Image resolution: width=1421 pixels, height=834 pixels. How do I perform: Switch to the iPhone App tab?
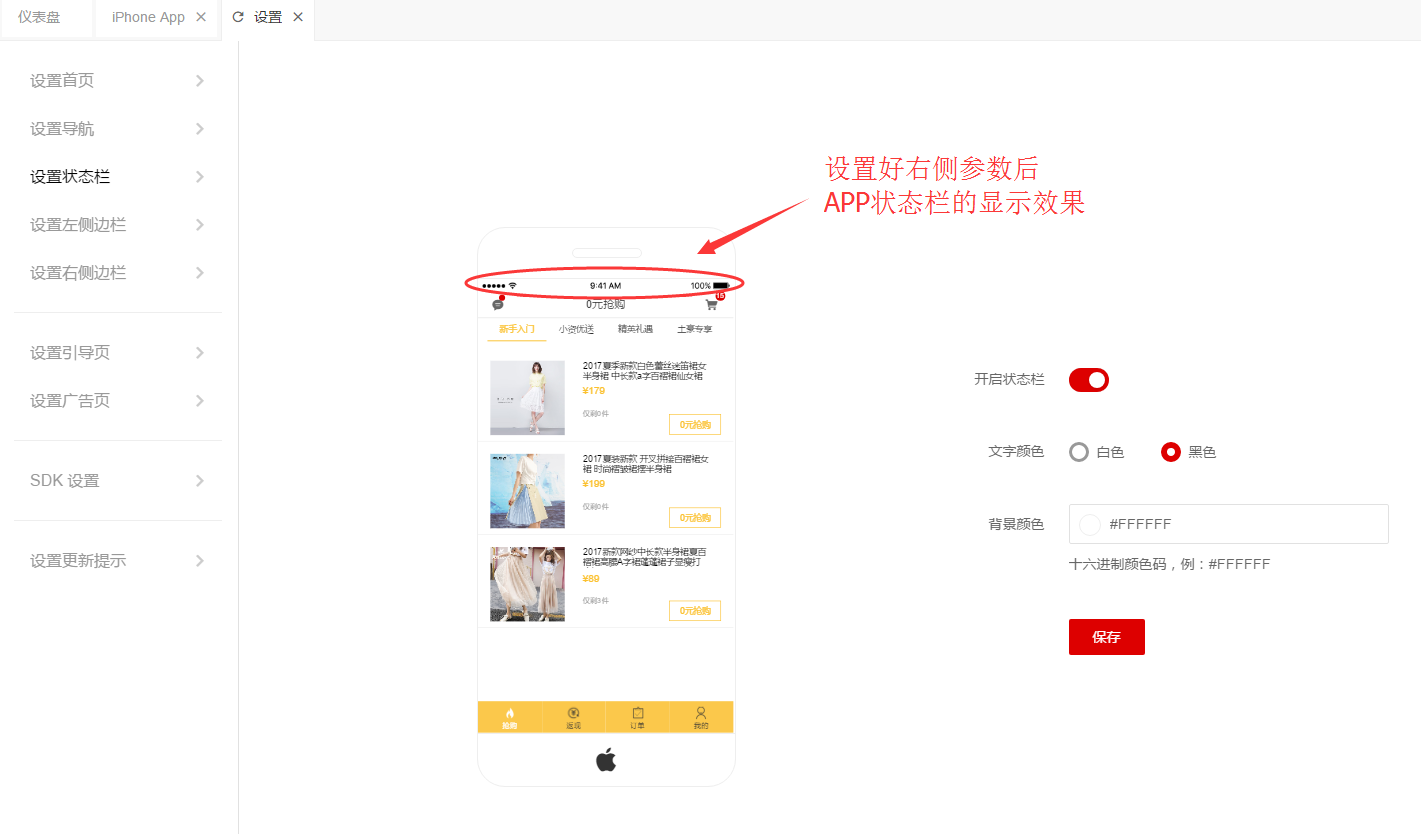coord(148,17)
